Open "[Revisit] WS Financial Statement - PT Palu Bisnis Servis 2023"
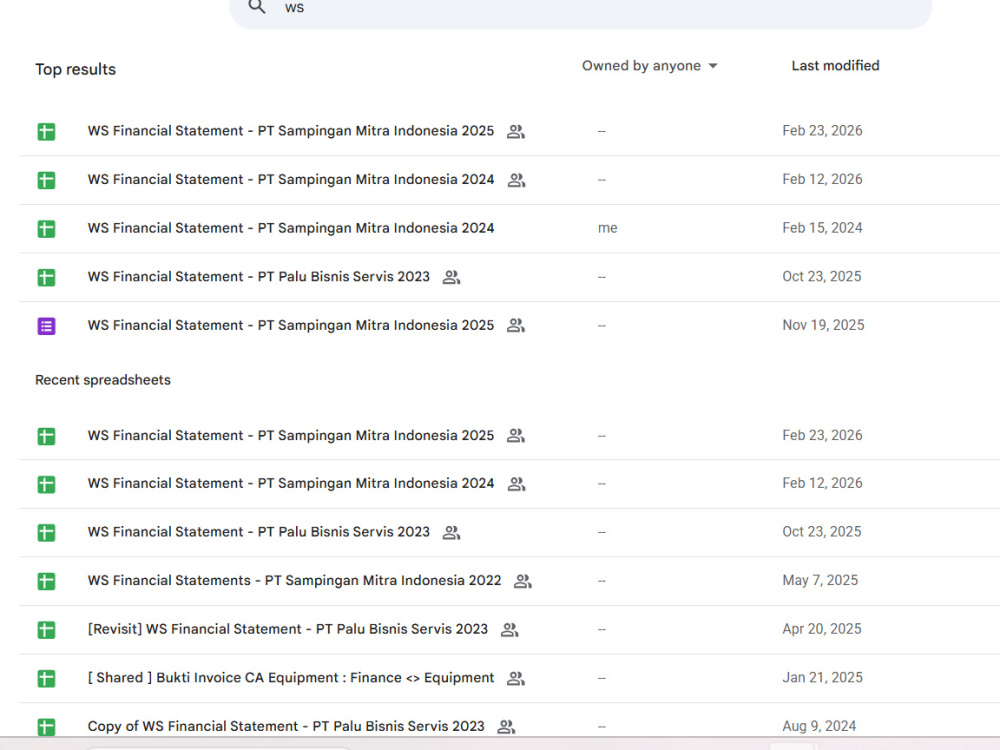 click(288, 629)
